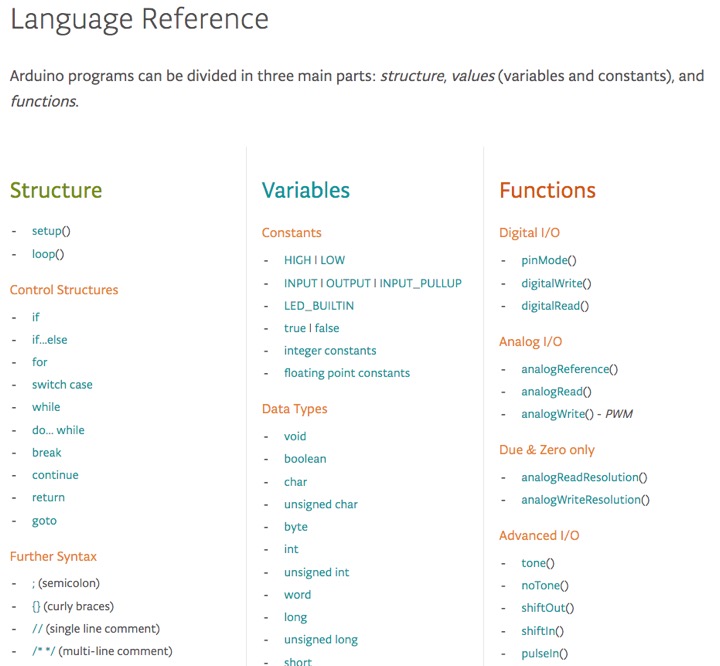Open the goto reference page
Screen dimensions: 720x666
44,521
